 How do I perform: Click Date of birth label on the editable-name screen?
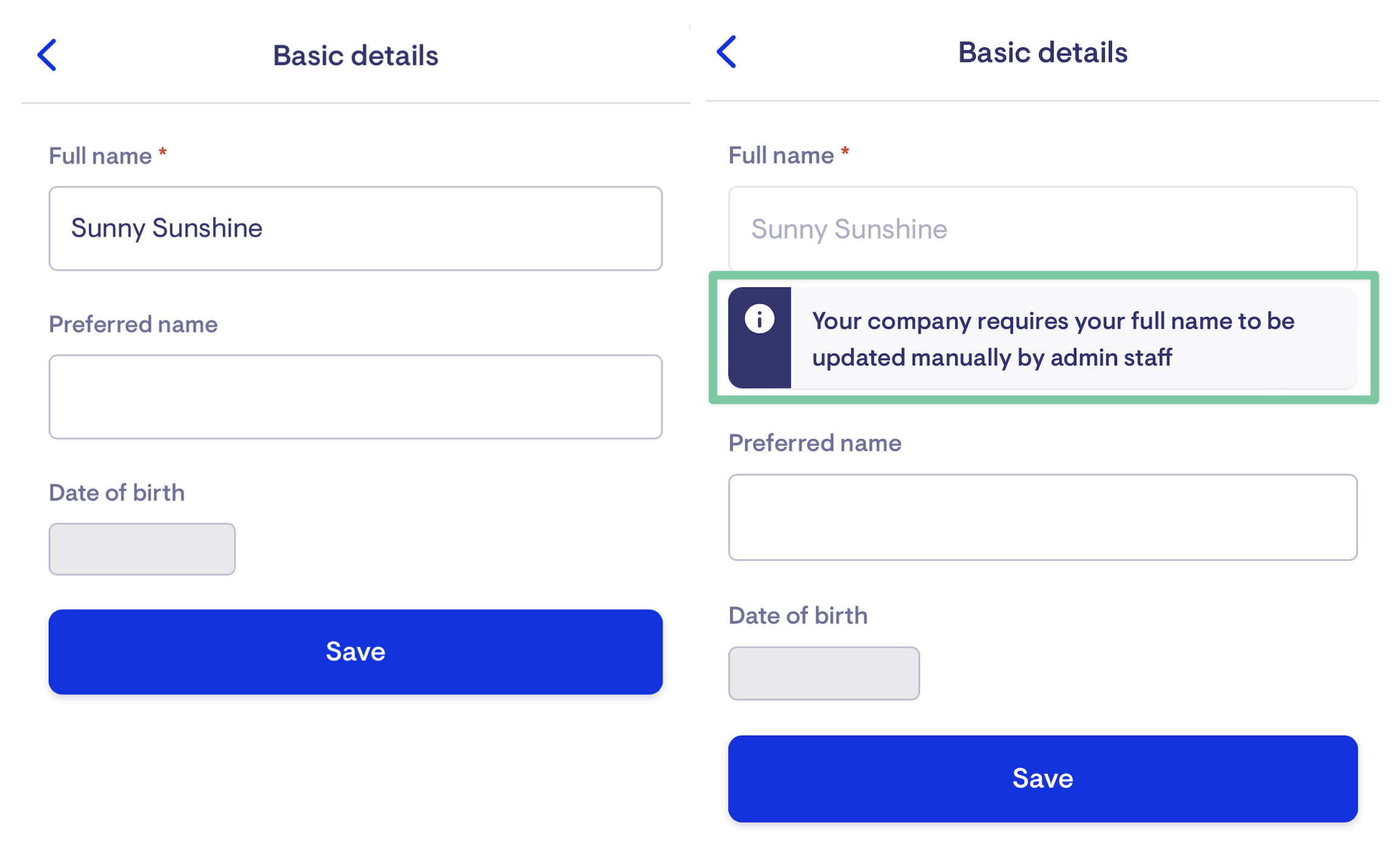pos(116,492)
